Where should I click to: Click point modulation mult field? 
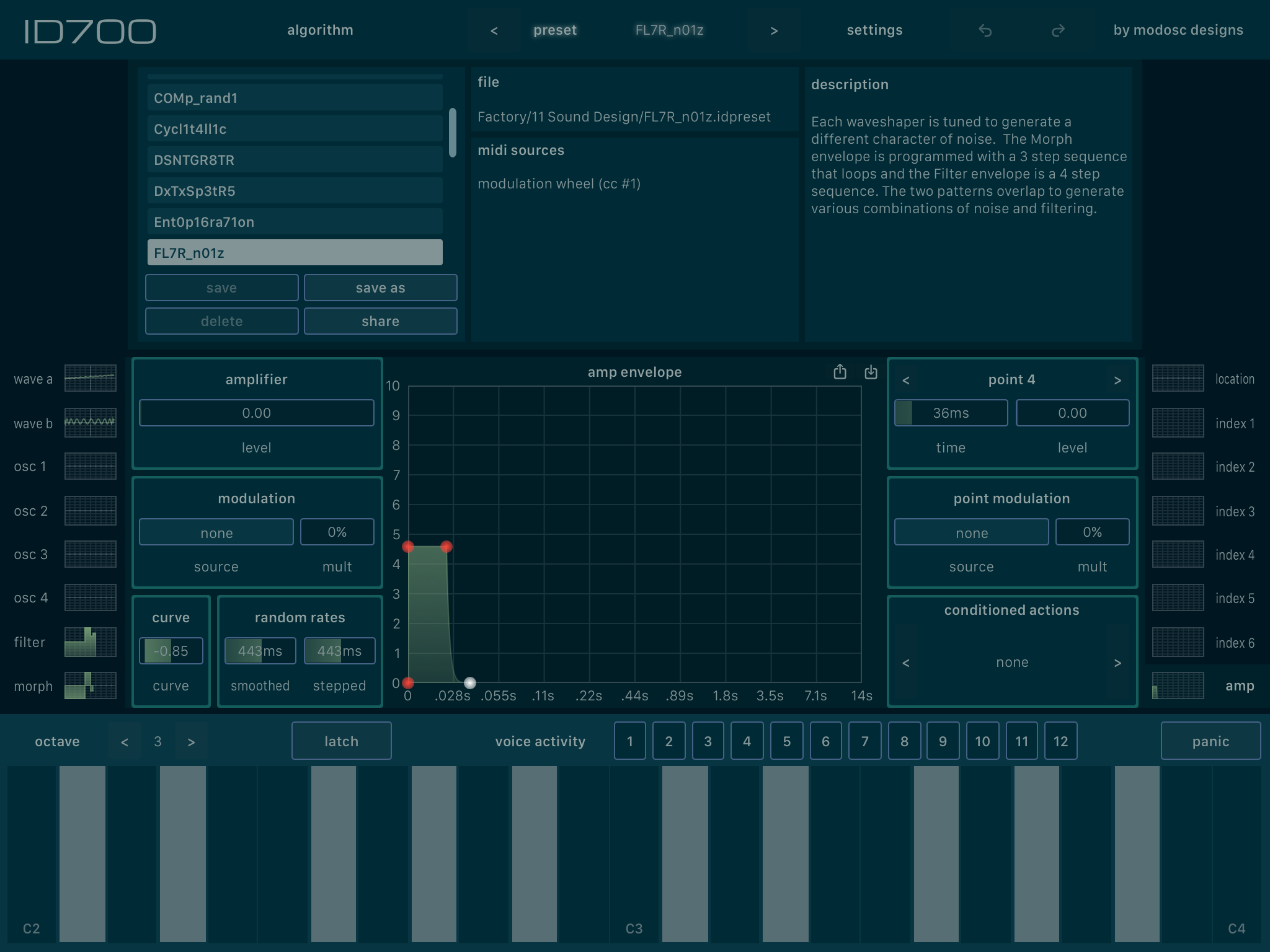pyautogui.click(x=1092, y=532)
